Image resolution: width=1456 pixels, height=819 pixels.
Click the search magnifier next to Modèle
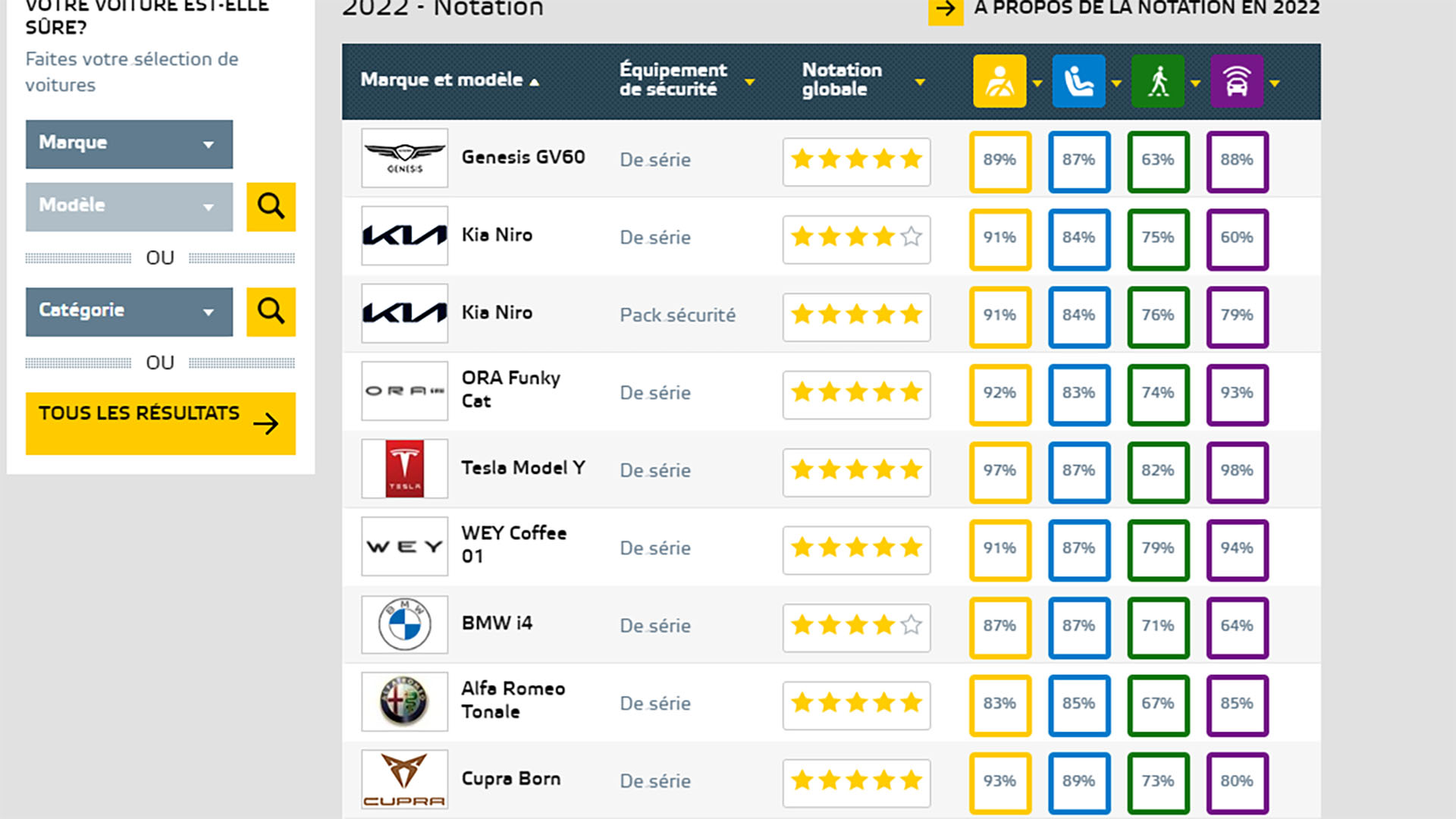click(x=271, y=206)
